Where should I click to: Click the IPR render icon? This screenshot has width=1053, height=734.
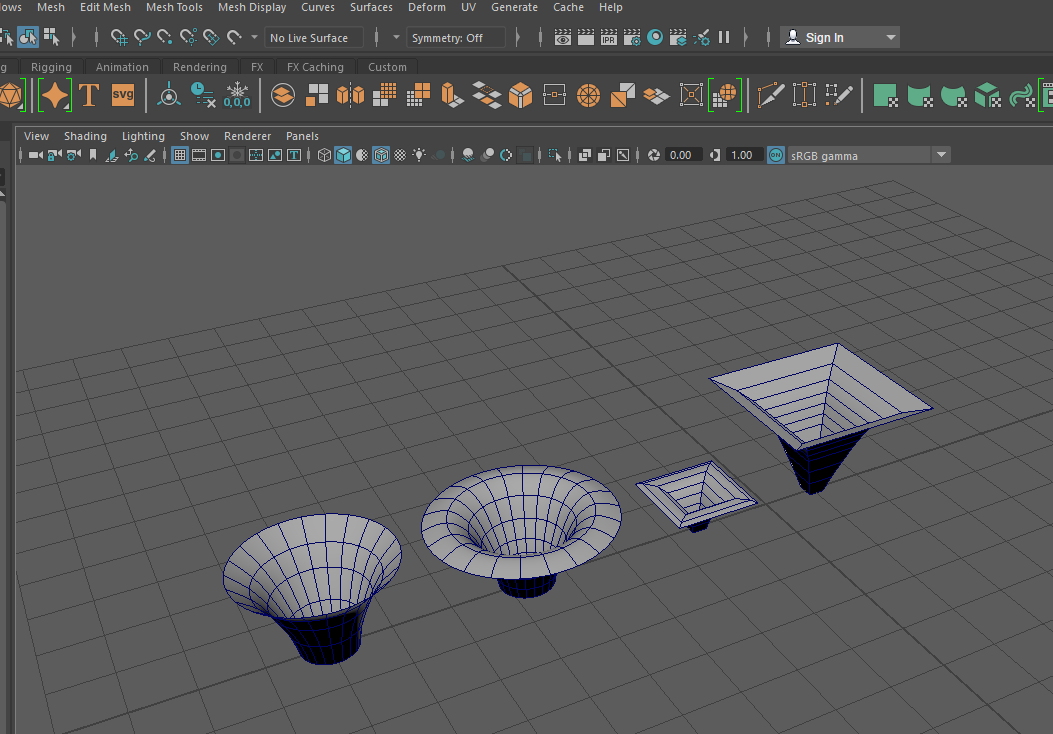[x=608, y=38]
